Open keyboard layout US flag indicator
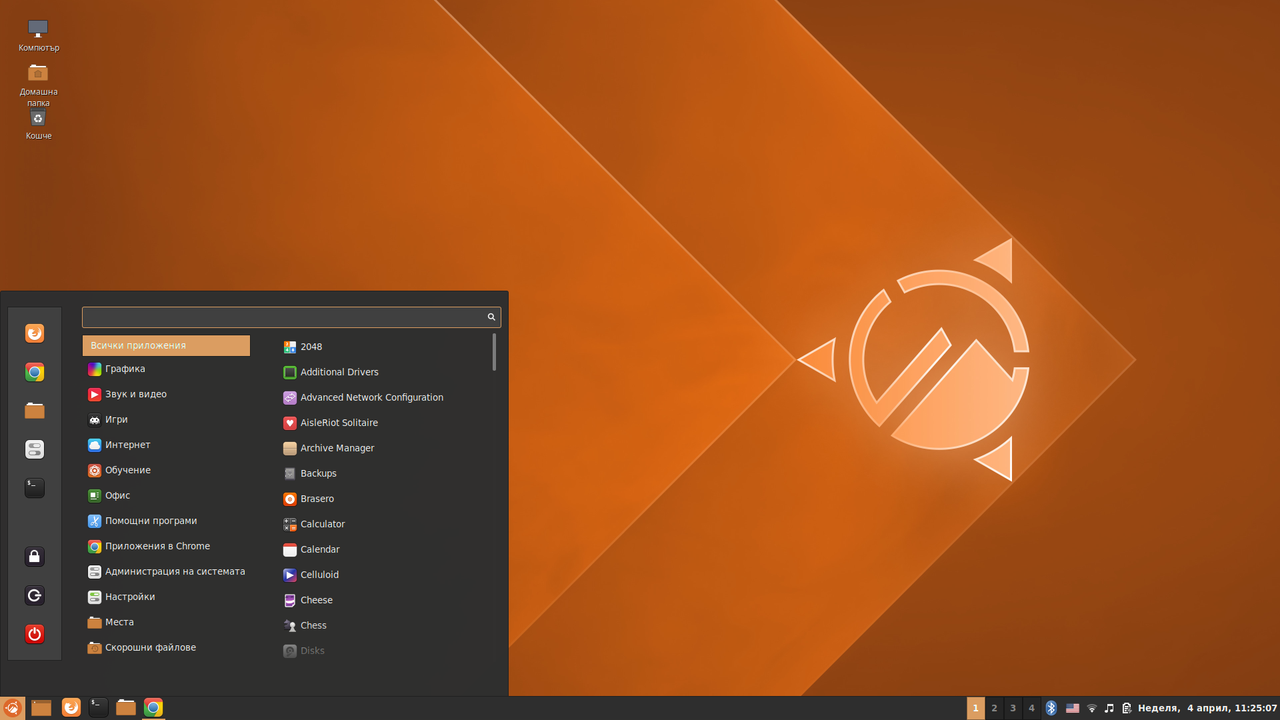Screen dimensions: 1280x720 click(1072, 708)
